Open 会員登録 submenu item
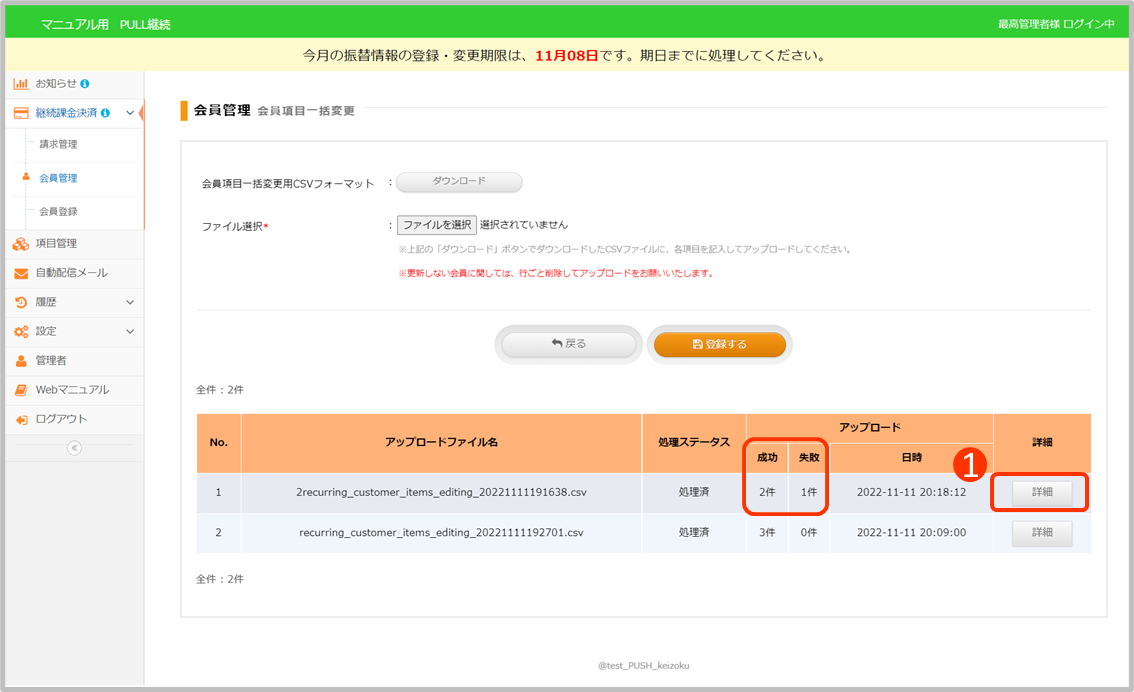The height and width of the screenshot is (692, 1134). tap(58, 212)
